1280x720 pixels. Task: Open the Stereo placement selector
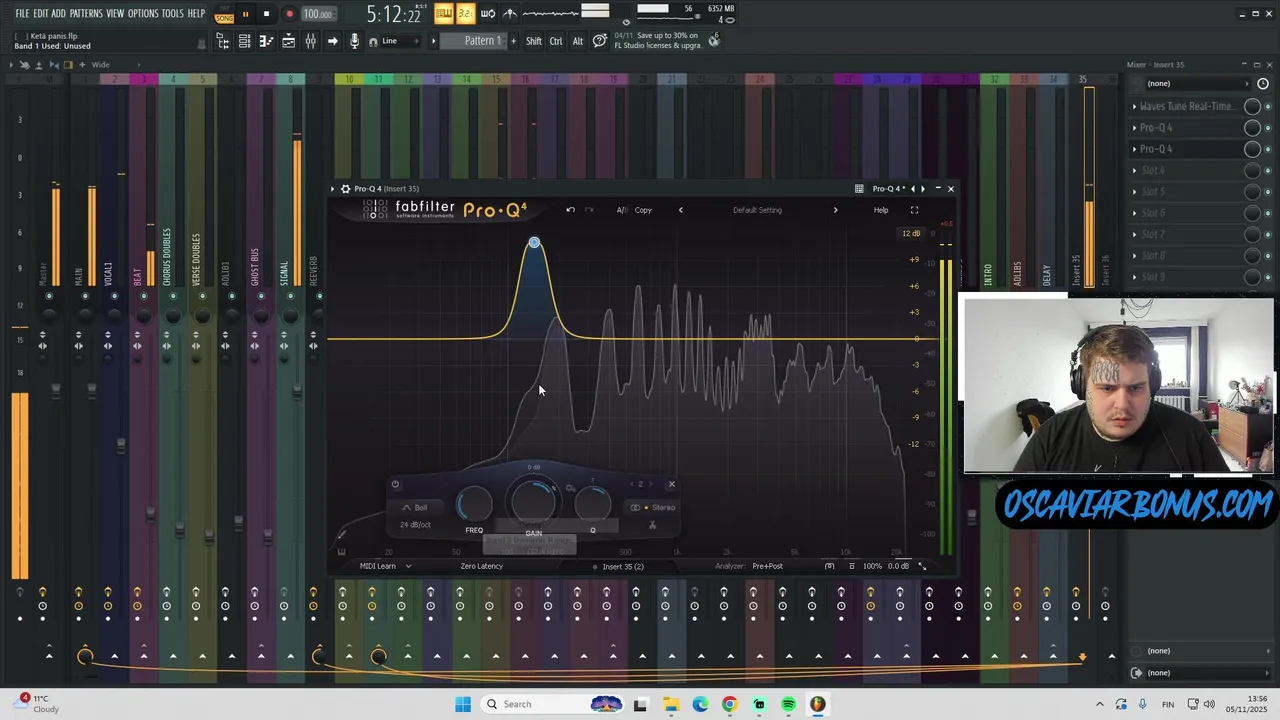(653, 507)
